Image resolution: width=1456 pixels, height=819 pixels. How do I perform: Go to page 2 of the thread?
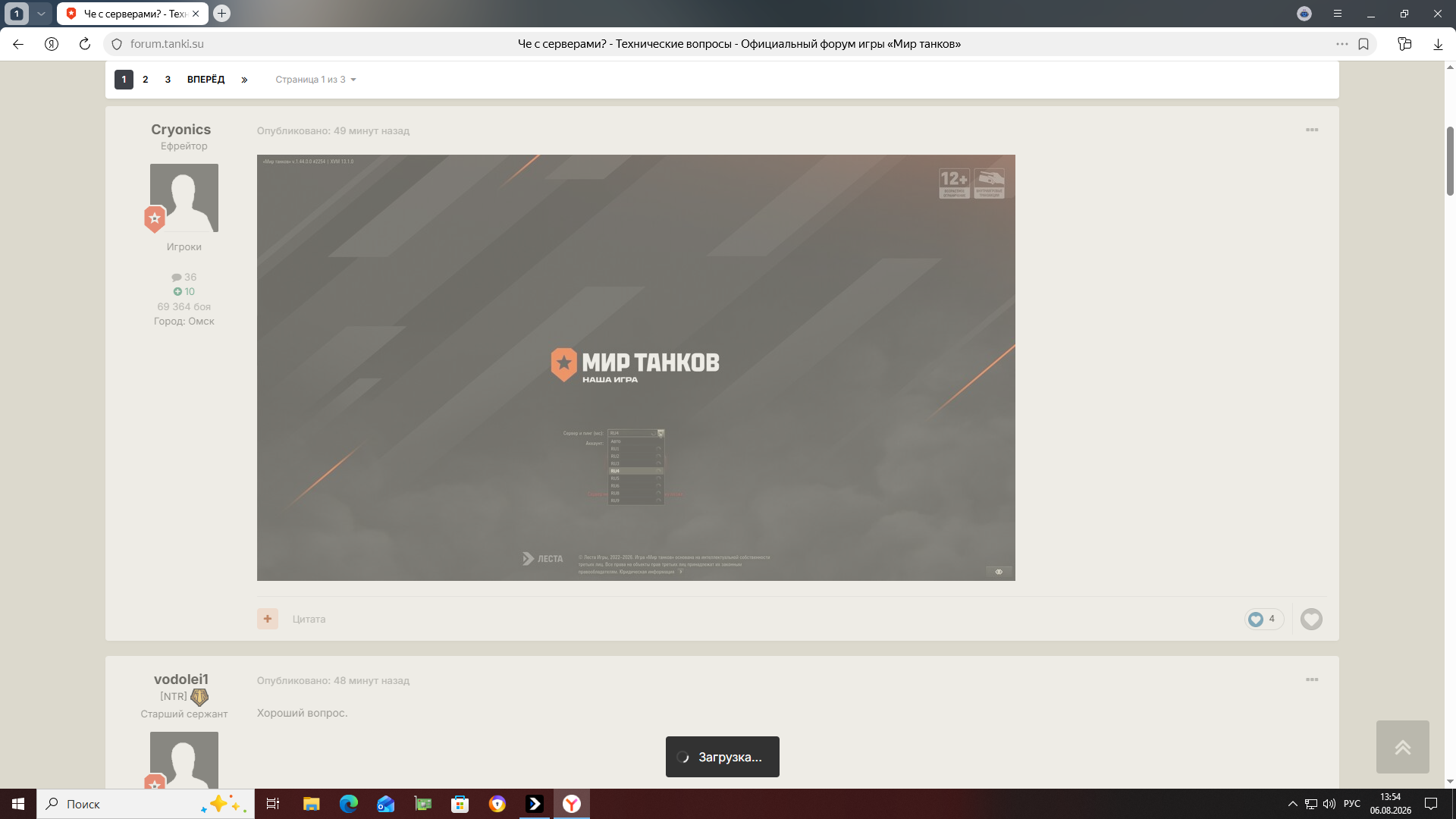coord(146,80)
